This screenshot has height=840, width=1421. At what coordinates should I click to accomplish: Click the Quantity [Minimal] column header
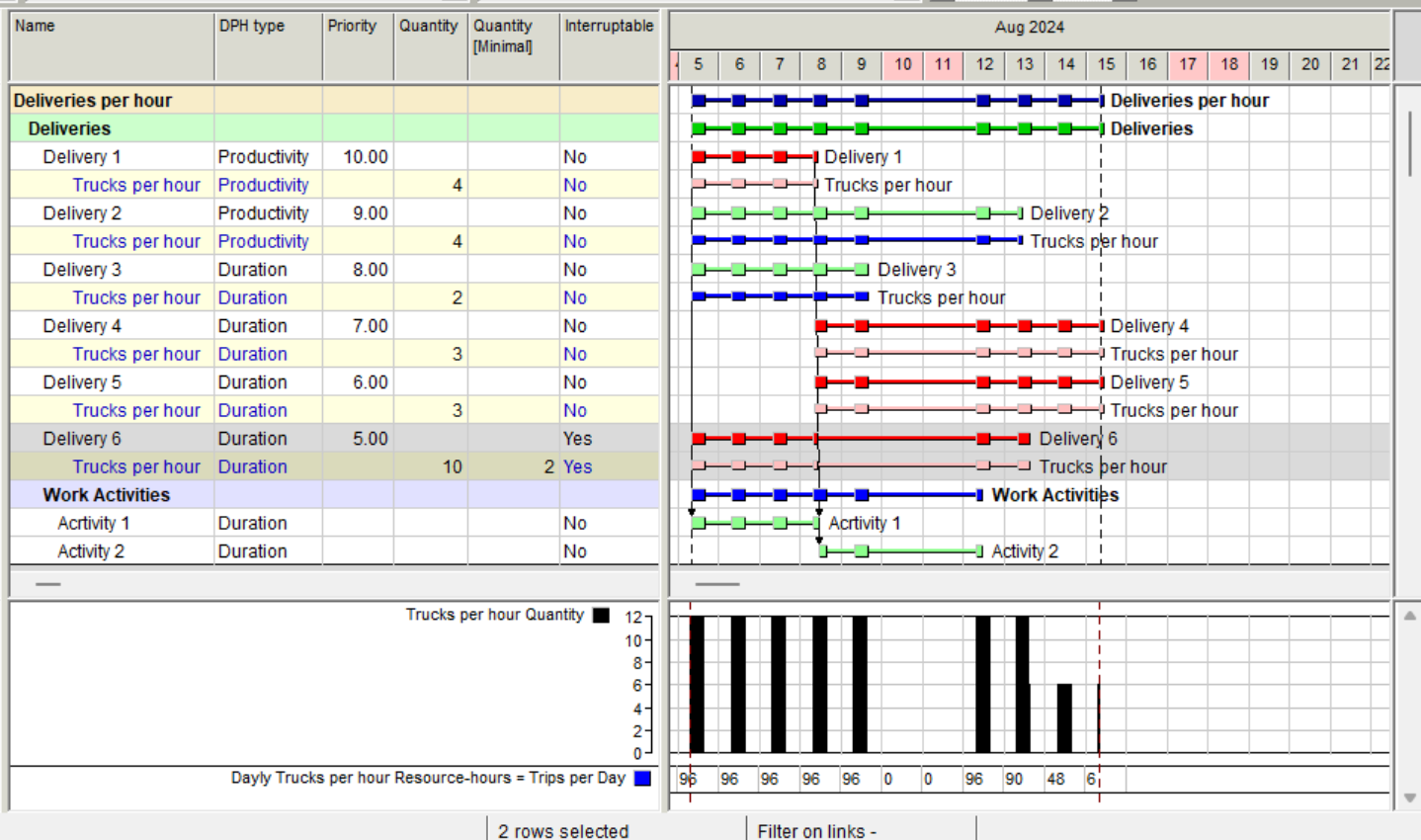pyautogui.click(x=514, y=46)
